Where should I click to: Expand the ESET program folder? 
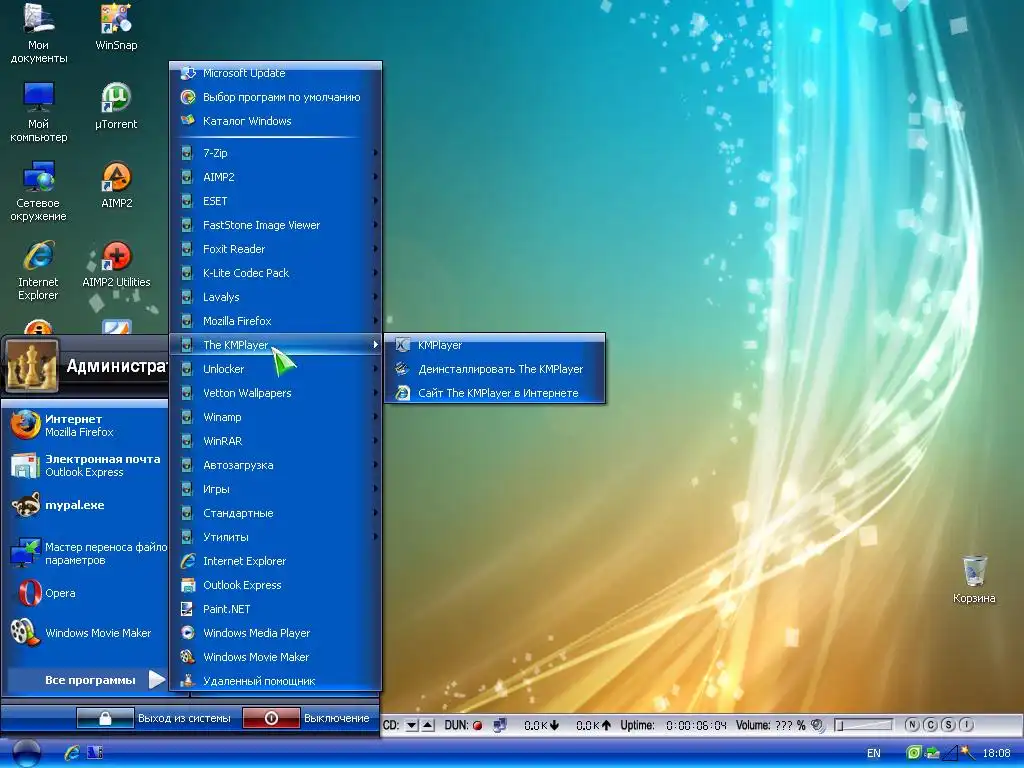276,201
